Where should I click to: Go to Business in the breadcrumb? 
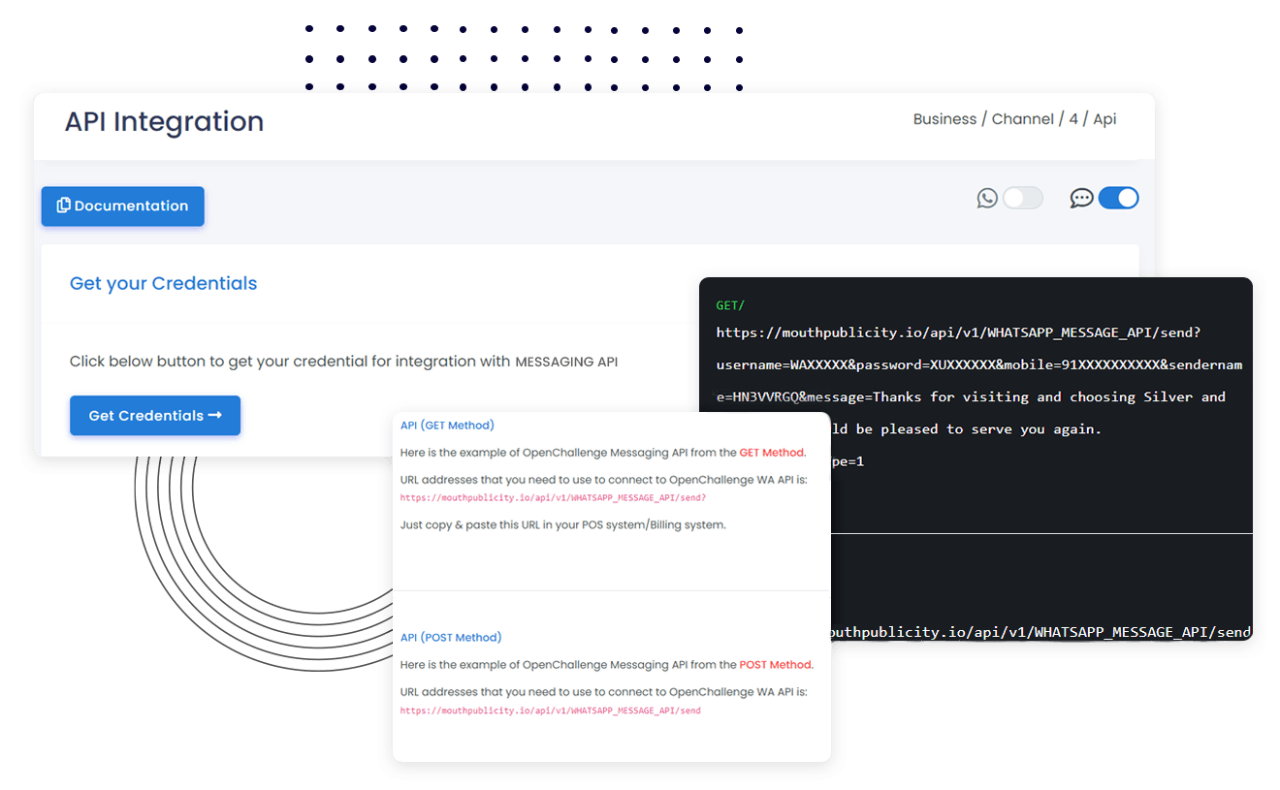pos(945,119)
